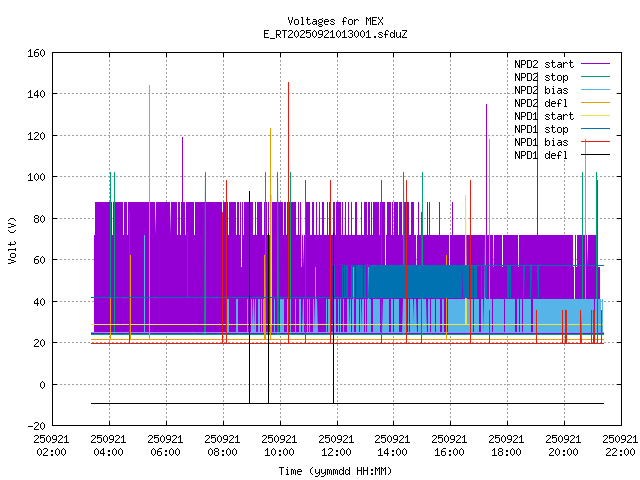Viewport: 640px width, 480px height.
Task: Click the NPD1 start legend label
Action: pos(543,116)
